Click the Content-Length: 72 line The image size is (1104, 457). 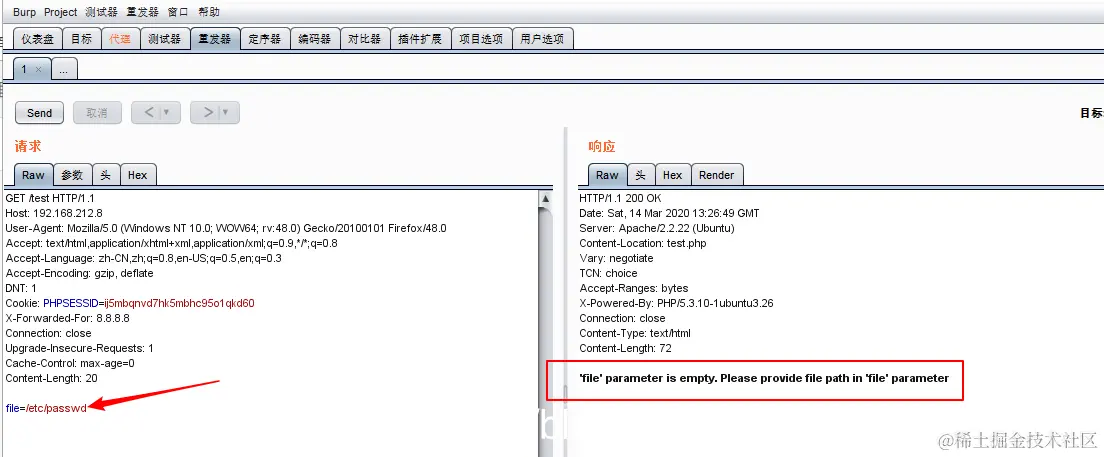(624, 349)
